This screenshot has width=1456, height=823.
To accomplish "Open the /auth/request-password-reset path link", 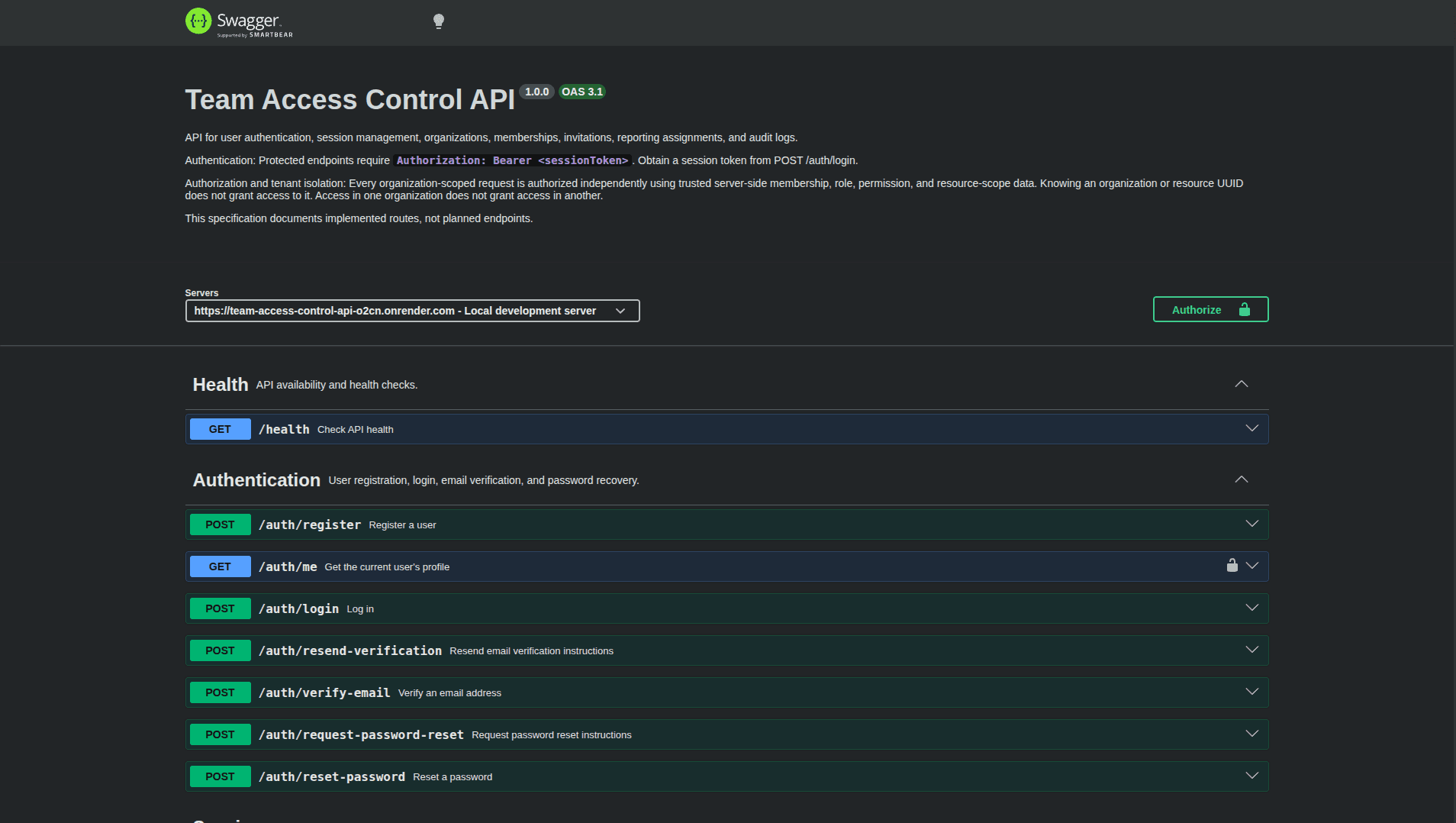I will 361,734.
